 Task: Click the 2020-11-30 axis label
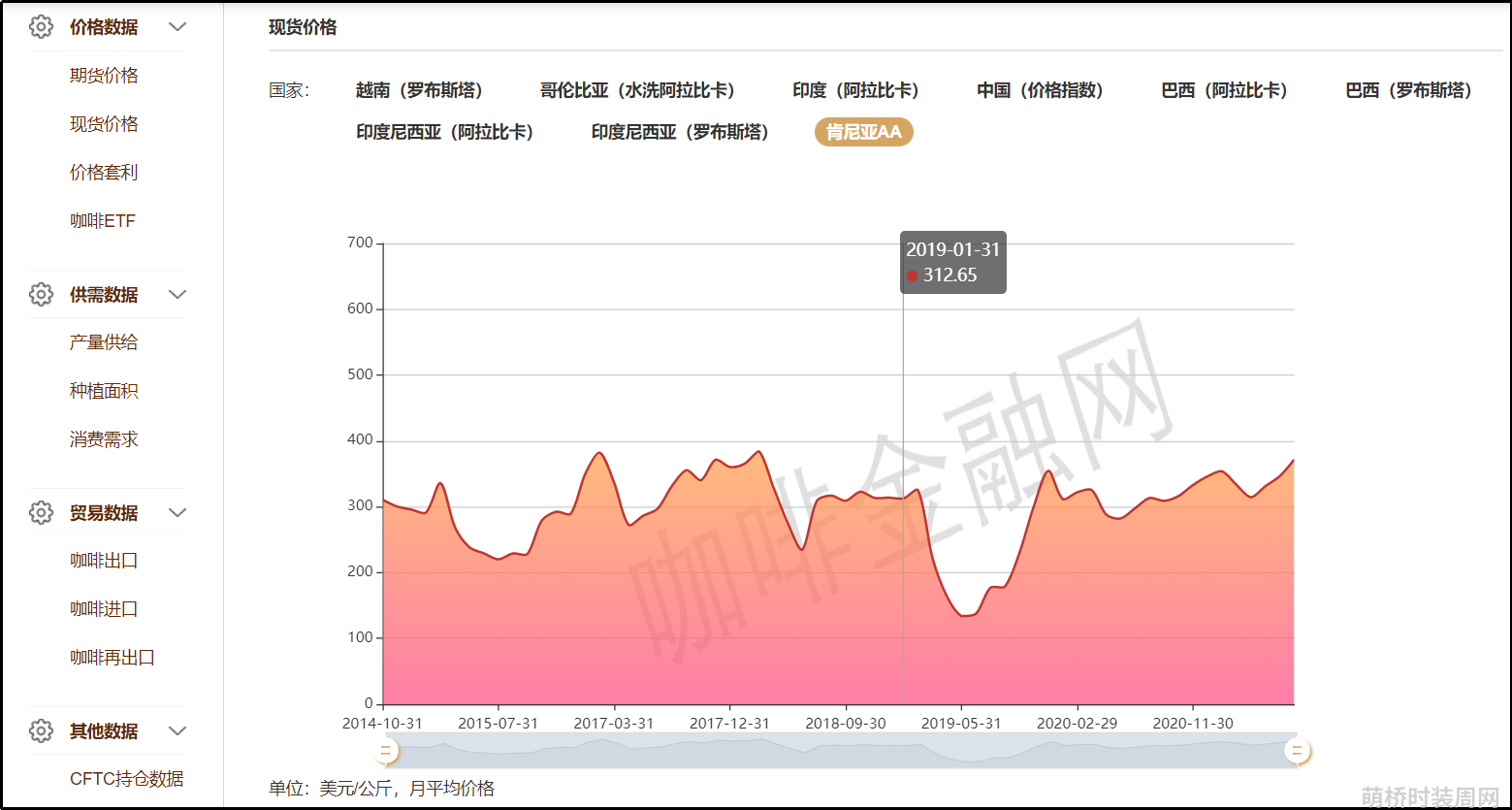pos(1193,724)
